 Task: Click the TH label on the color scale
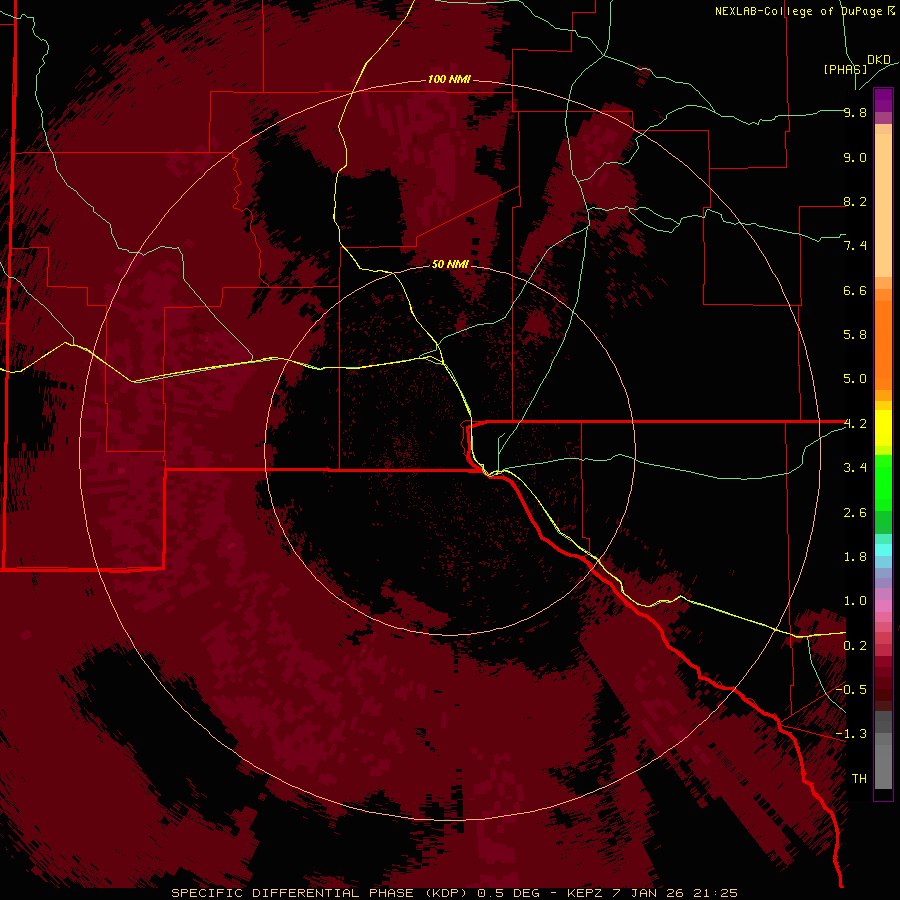coord(859,779)
